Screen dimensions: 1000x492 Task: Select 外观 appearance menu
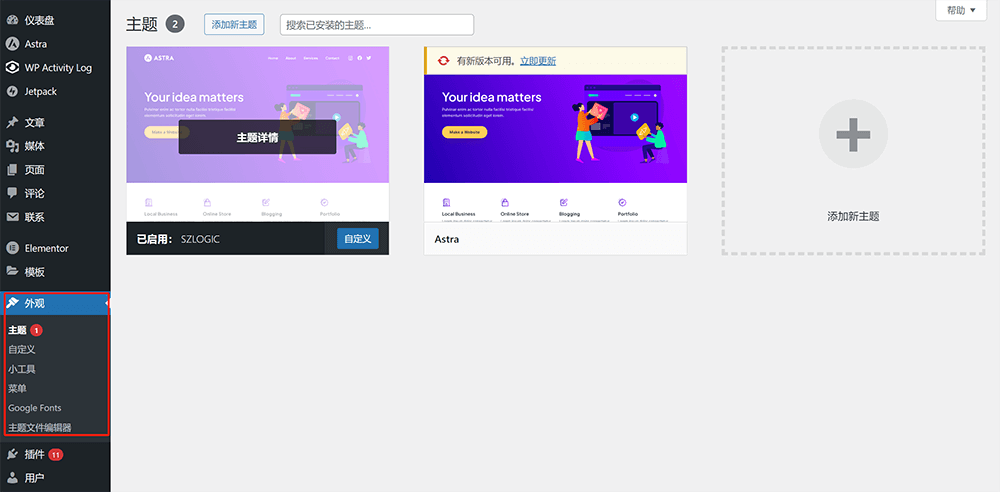[x=55, y=304]
